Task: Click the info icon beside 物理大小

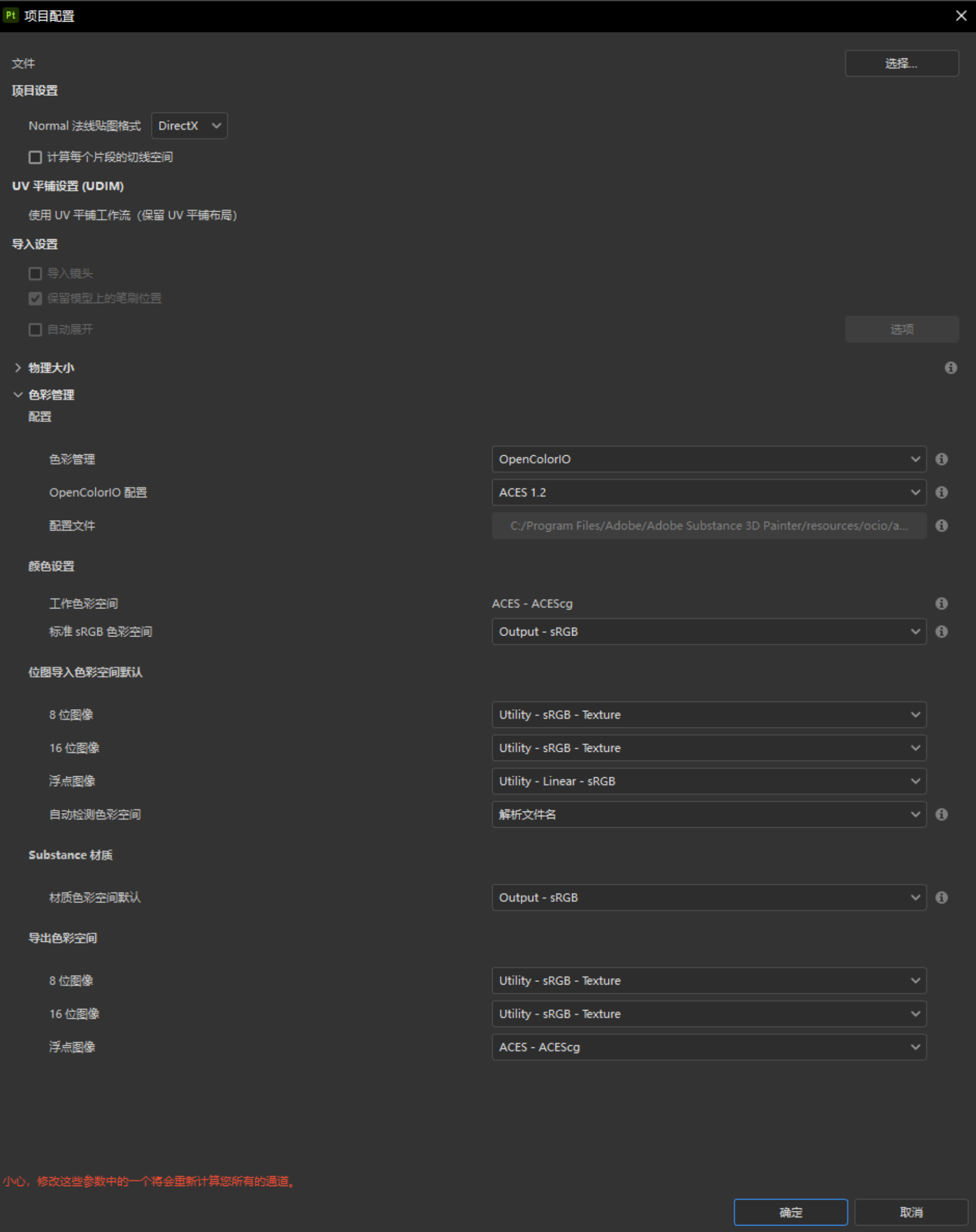Action: [950, 368]
